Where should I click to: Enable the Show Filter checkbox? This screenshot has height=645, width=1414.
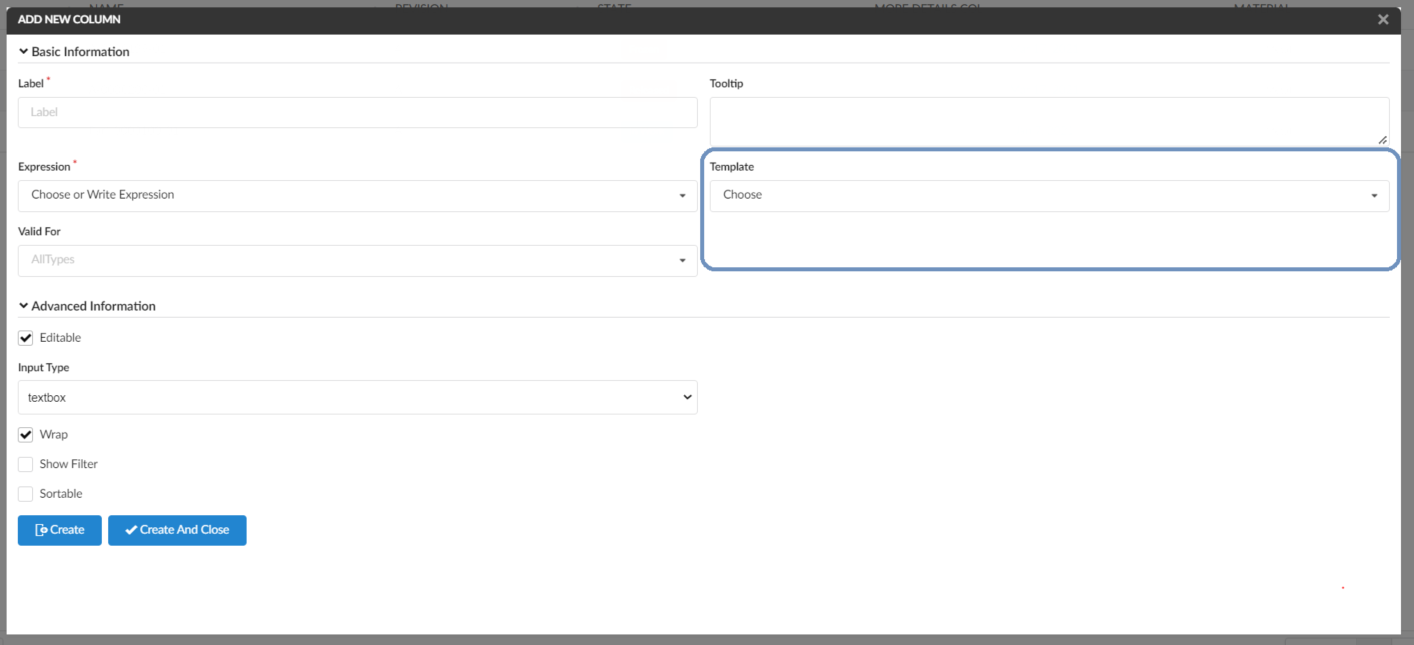26,464
